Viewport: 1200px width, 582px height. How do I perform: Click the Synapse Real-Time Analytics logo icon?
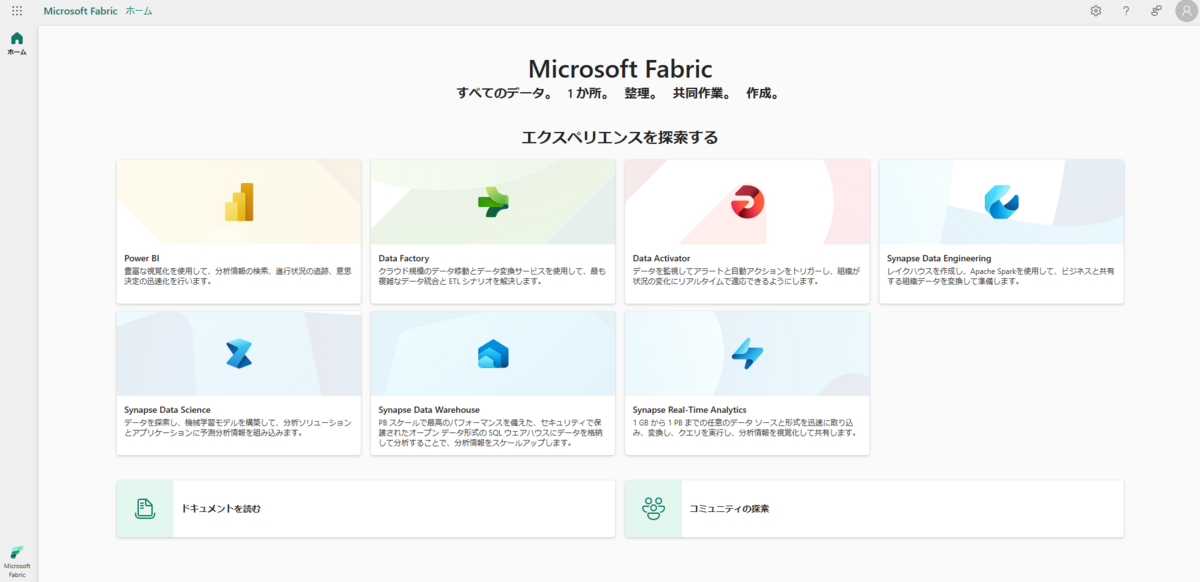[x=747, y=353]
